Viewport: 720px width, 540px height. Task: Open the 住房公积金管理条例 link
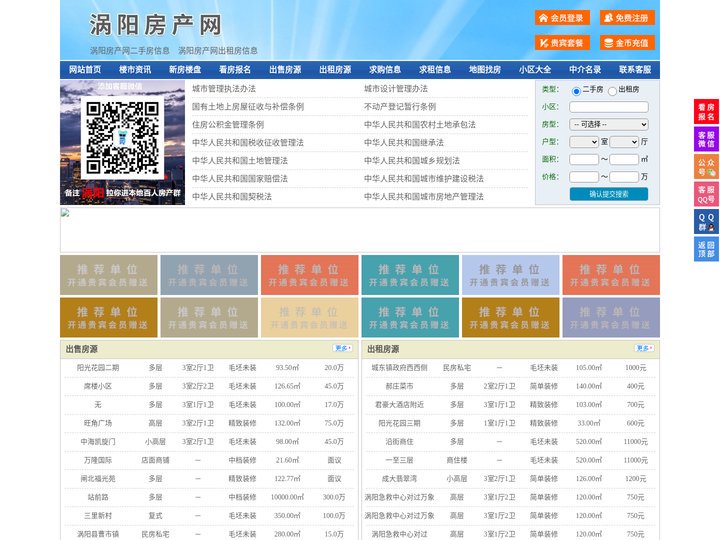pos(228,124)
